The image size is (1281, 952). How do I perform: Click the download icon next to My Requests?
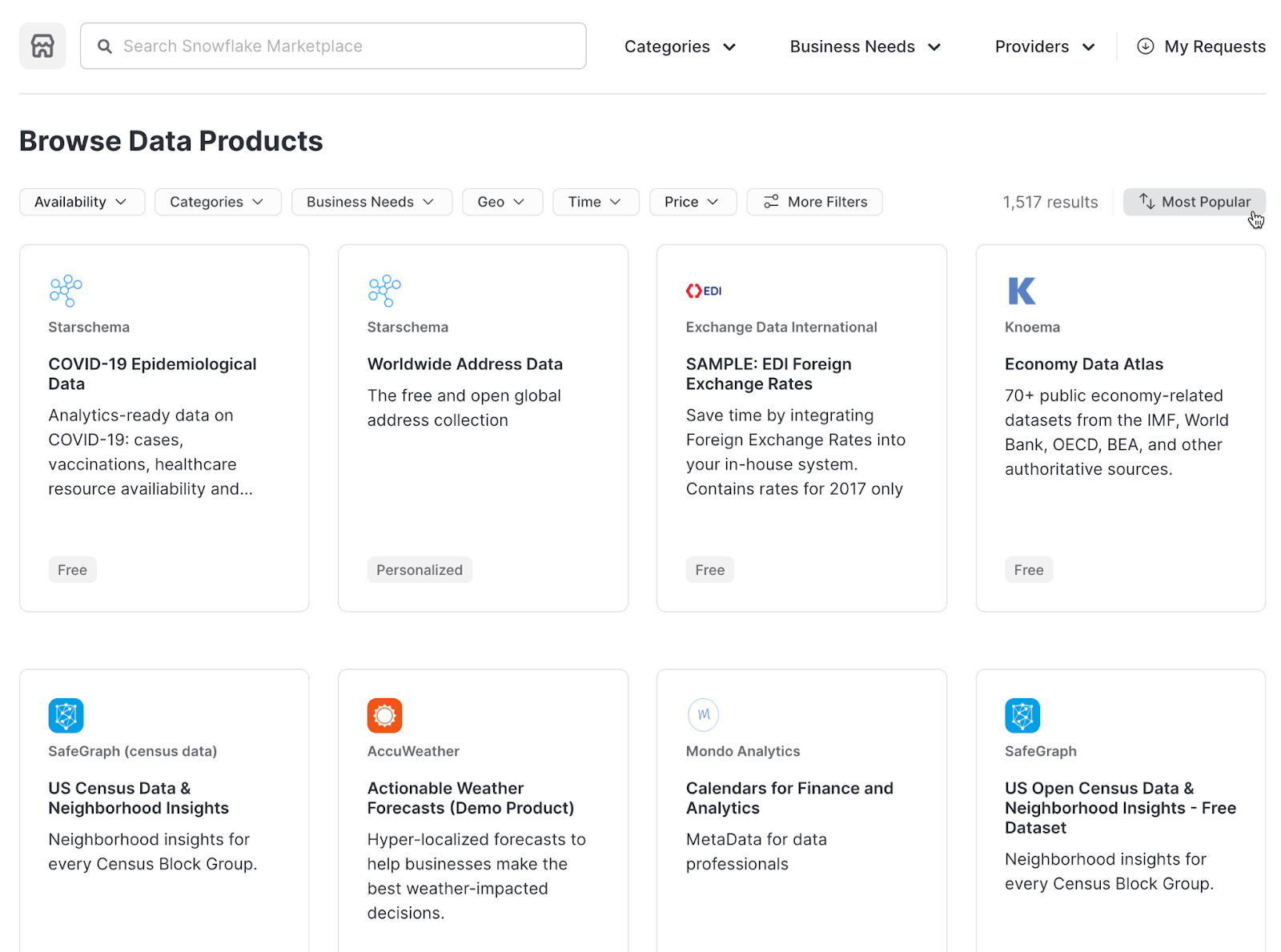[1146, 46]
